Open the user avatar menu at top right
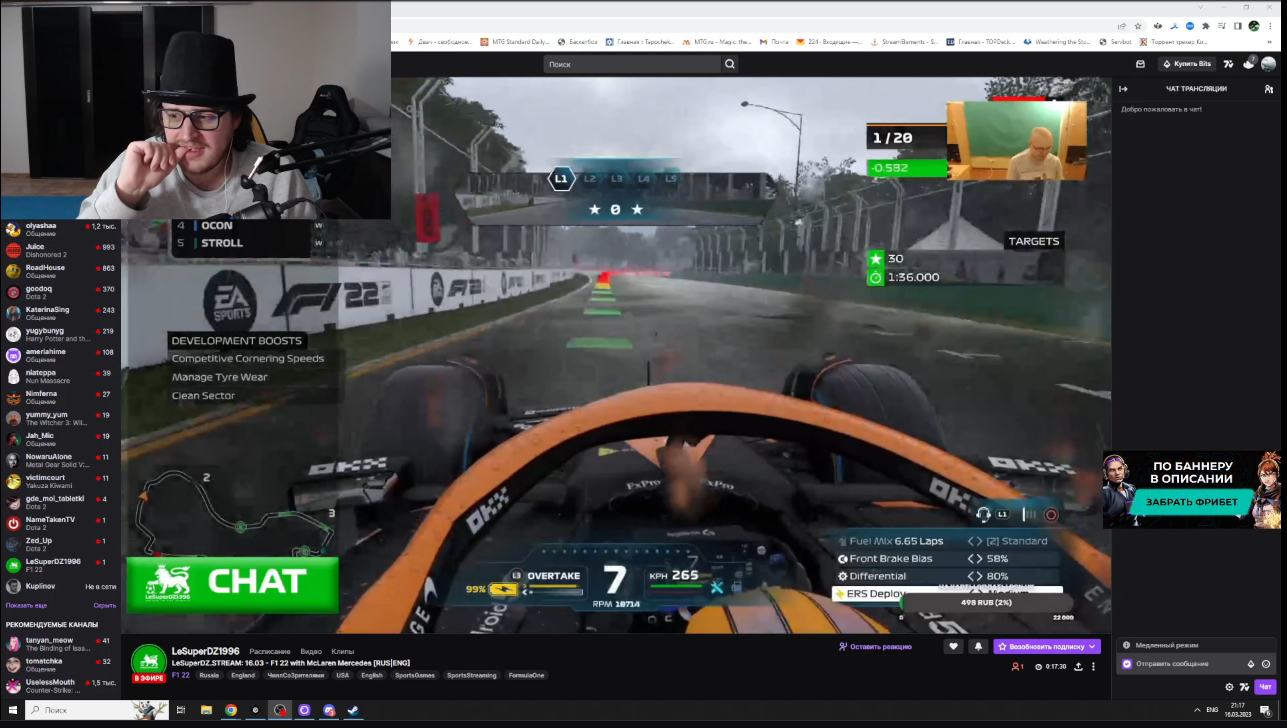This screenshot has height=728, width=1287. (1268, 64)
